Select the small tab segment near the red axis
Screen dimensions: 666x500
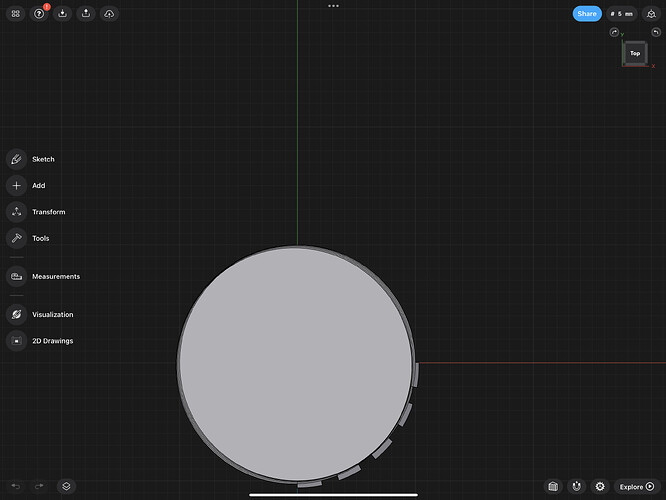coord(416,375)
